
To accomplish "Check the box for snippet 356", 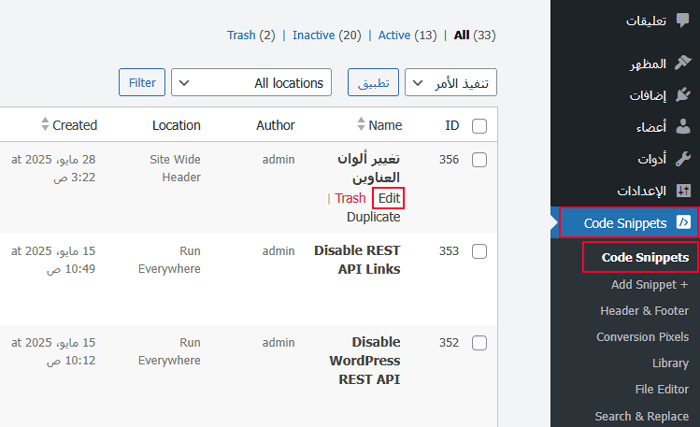I will point(479,159).
